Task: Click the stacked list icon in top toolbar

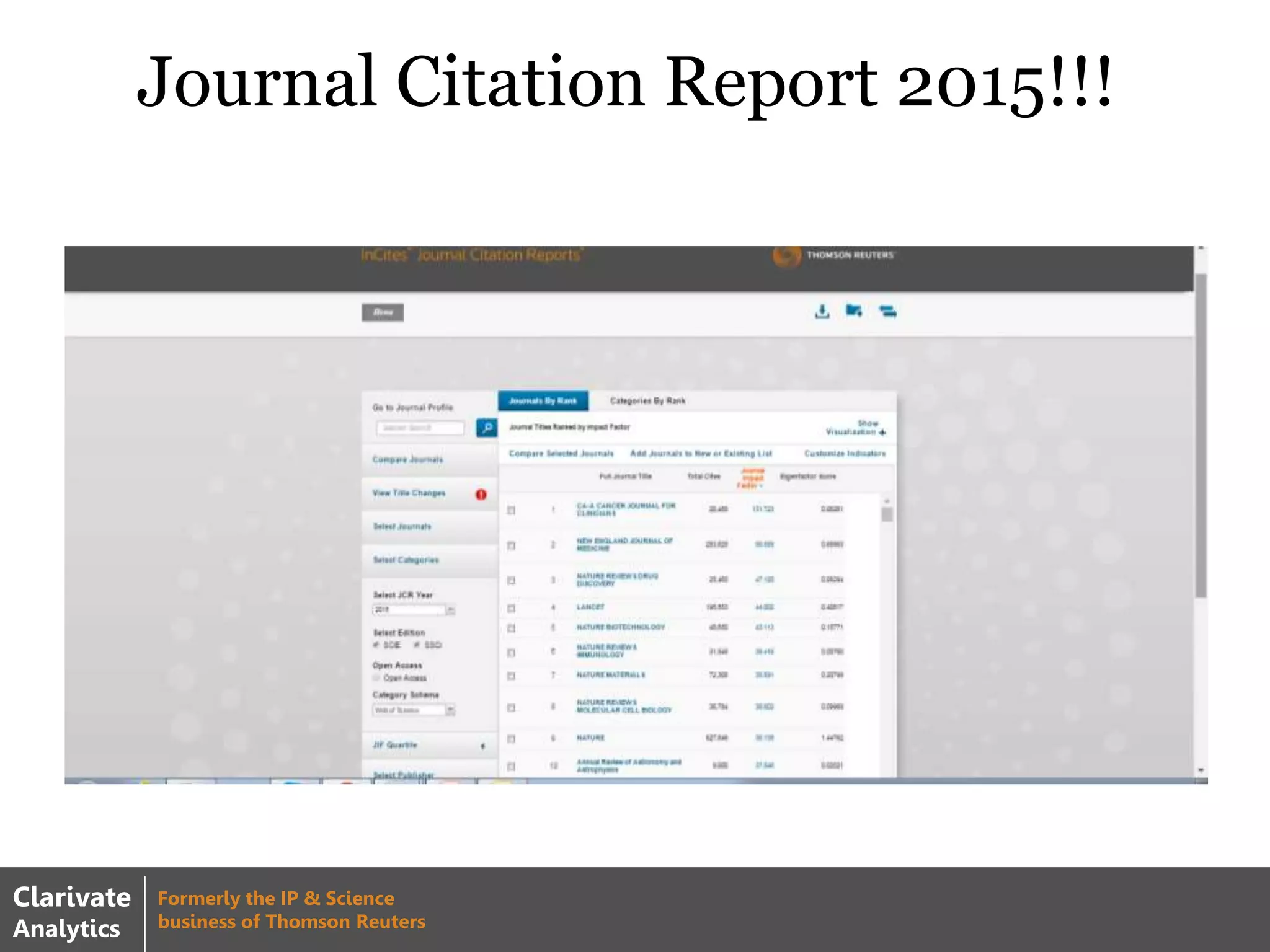Action: click(887, 311)
